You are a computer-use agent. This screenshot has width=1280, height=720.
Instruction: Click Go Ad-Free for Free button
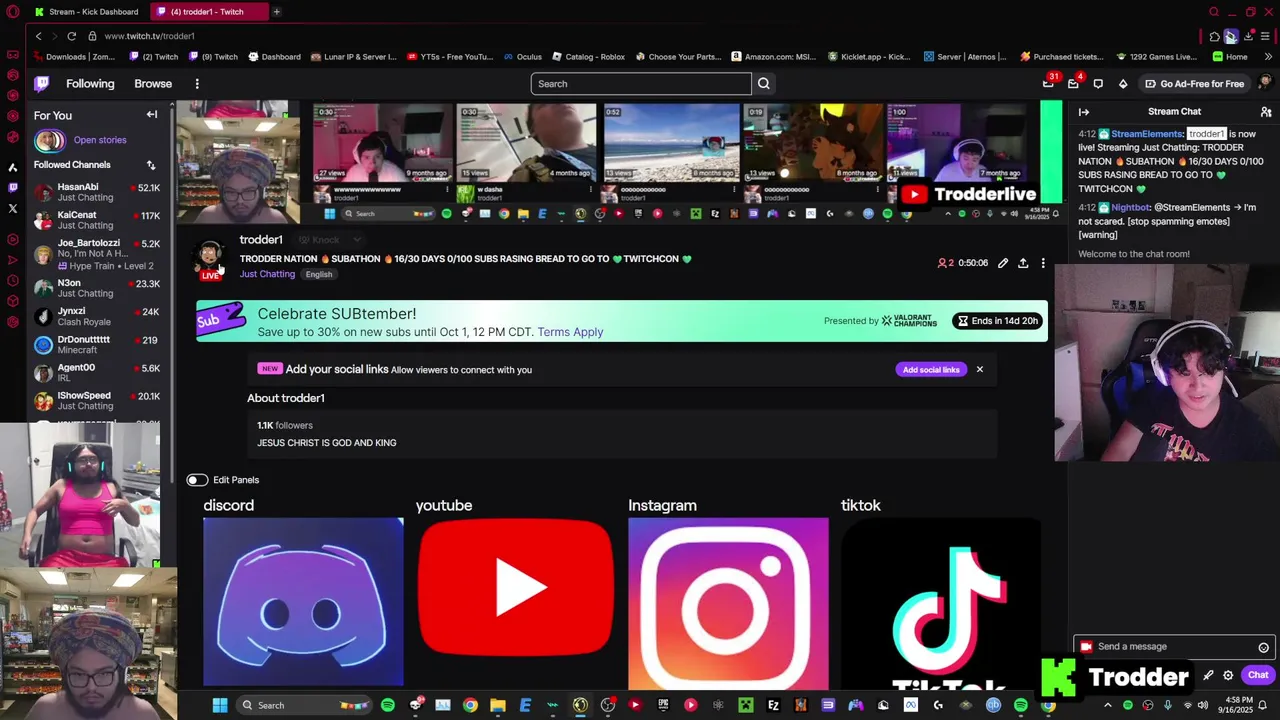tap(1194, 84)
